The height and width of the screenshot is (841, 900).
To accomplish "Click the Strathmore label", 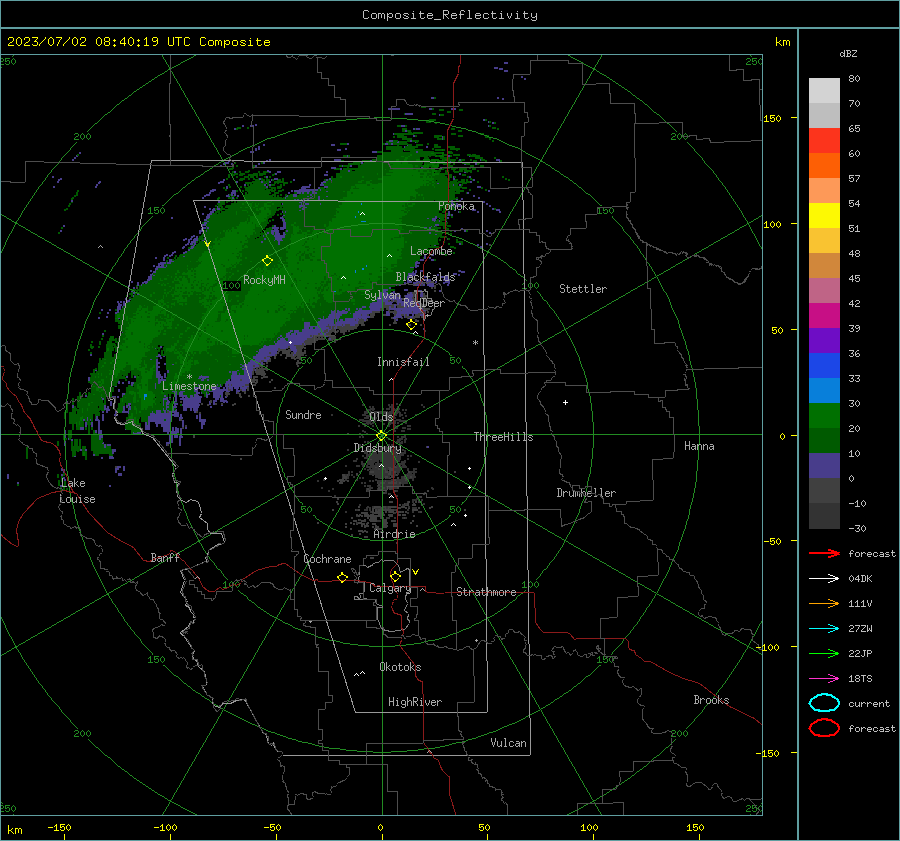I will 486,592.
